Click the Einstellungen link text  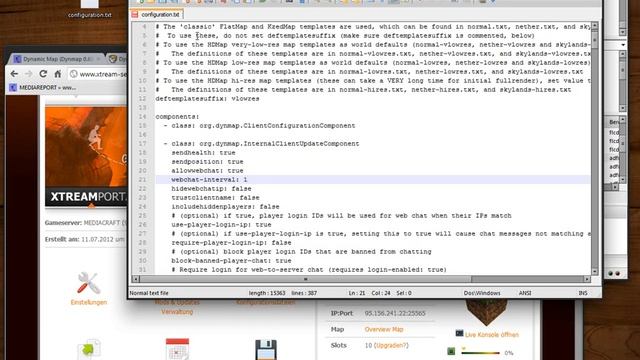(x=89, y=302)
